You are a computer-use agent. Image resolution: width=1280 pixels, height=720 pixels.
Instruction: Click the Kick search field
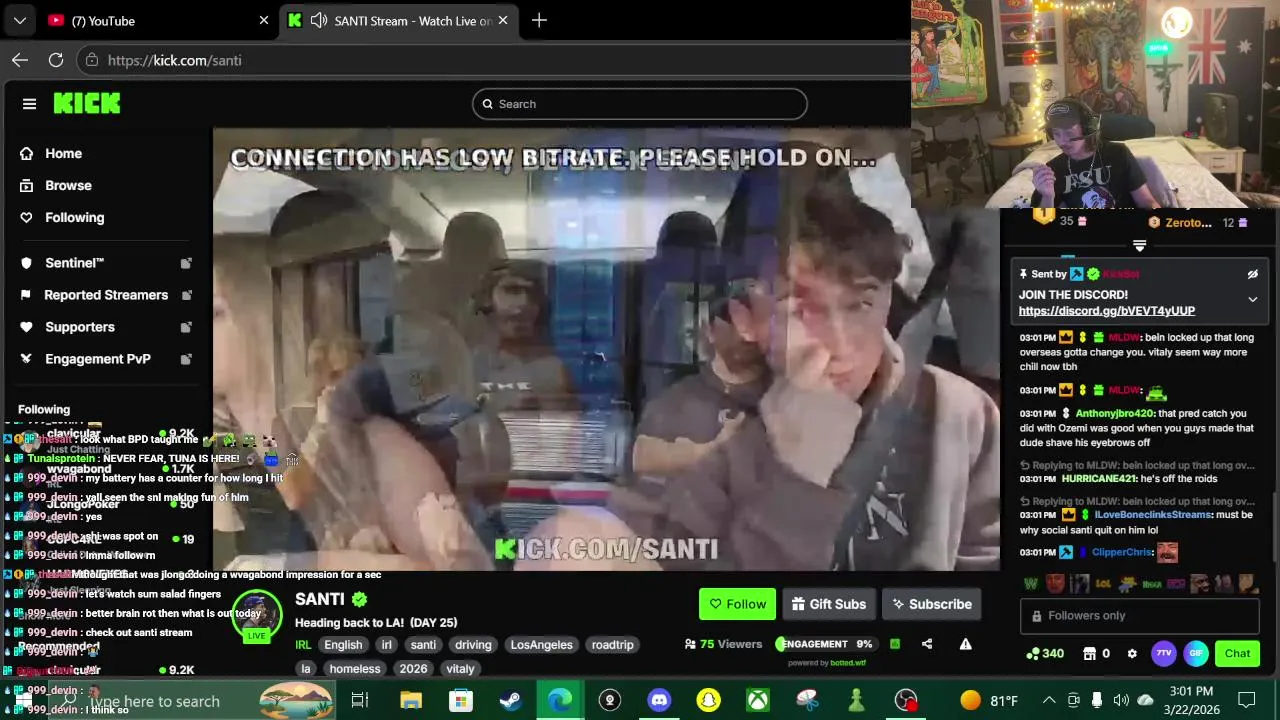[x=639, y=104]
